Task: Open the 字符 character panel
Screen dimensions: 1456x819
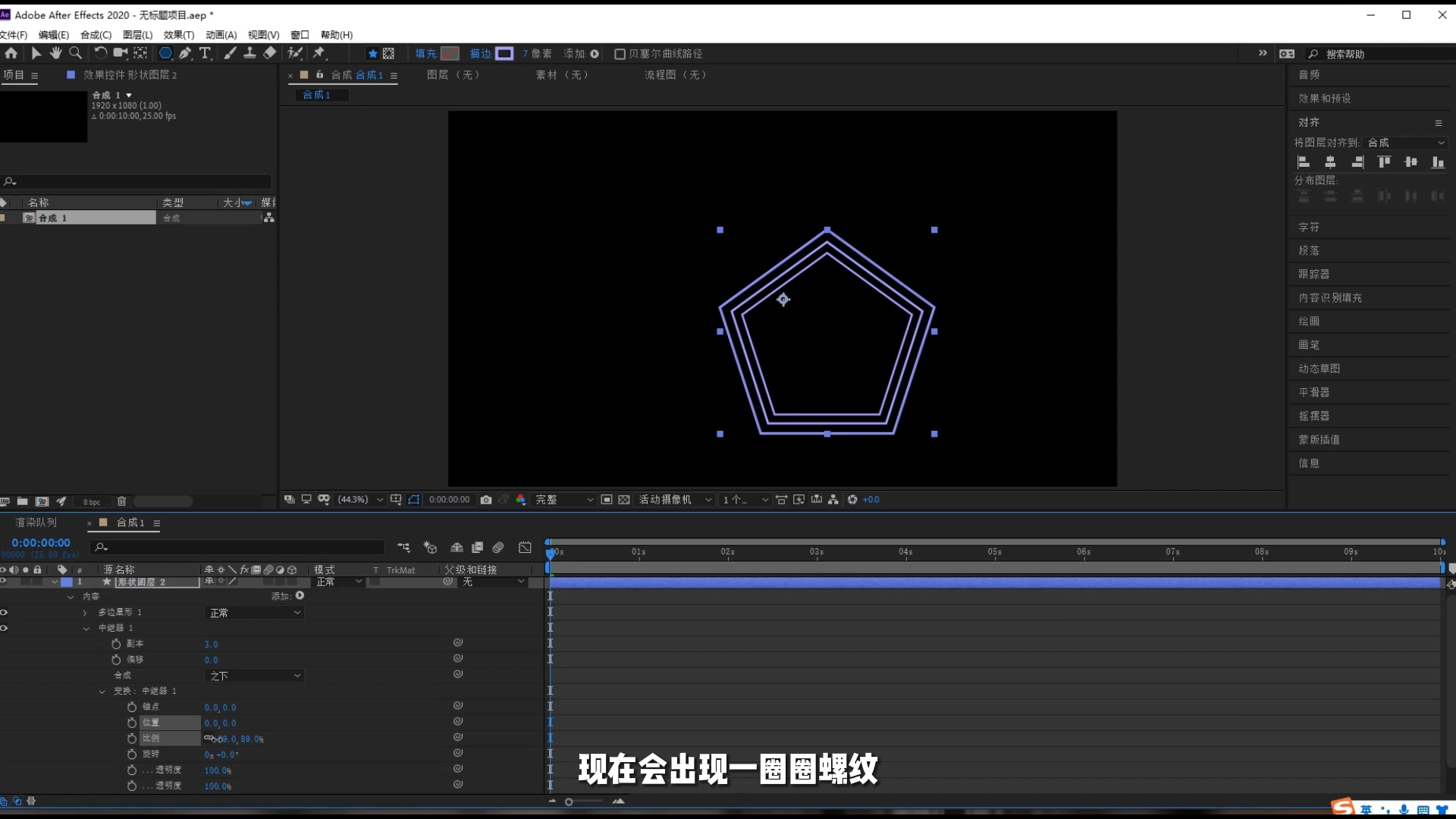Action: pyautogui.click(x=1309, y=227)
